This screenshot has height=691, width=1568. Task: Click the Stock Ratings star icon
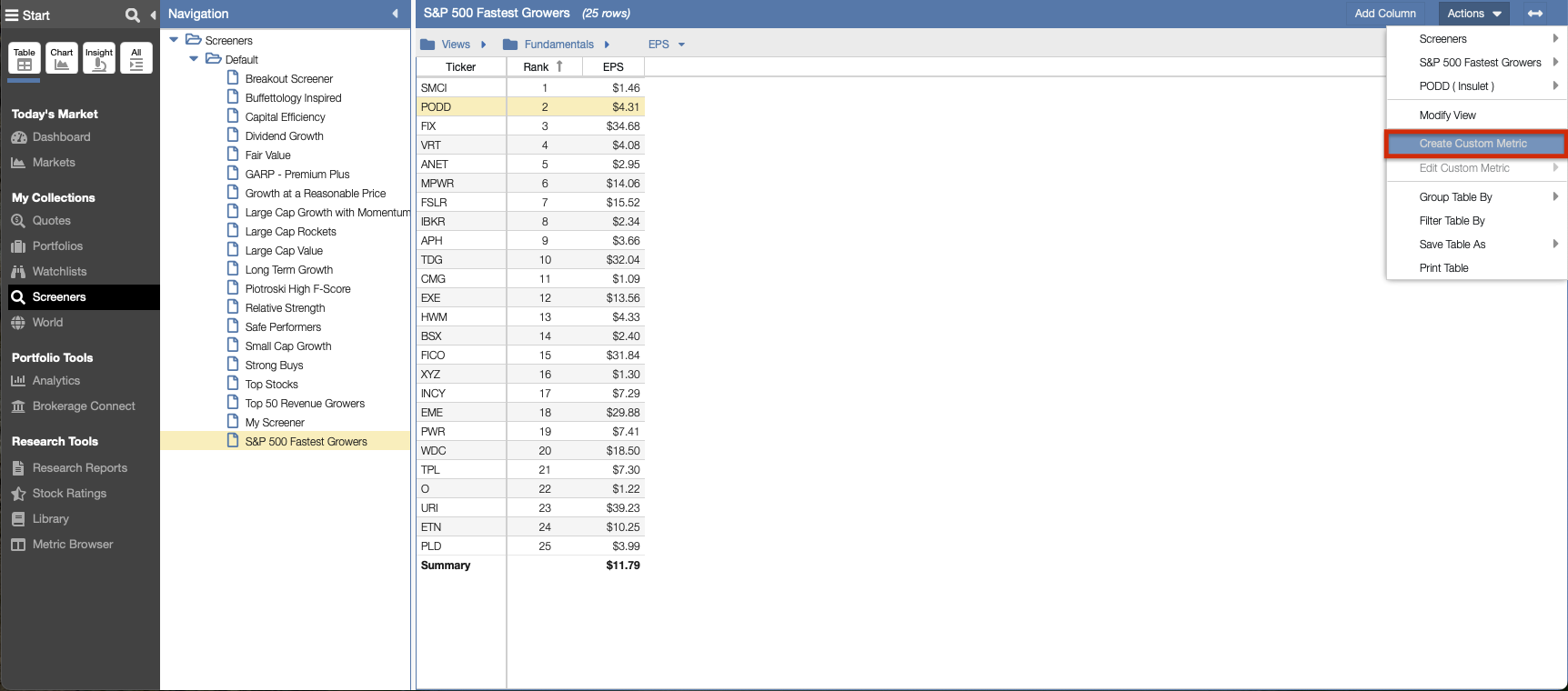tap(18, 494)
